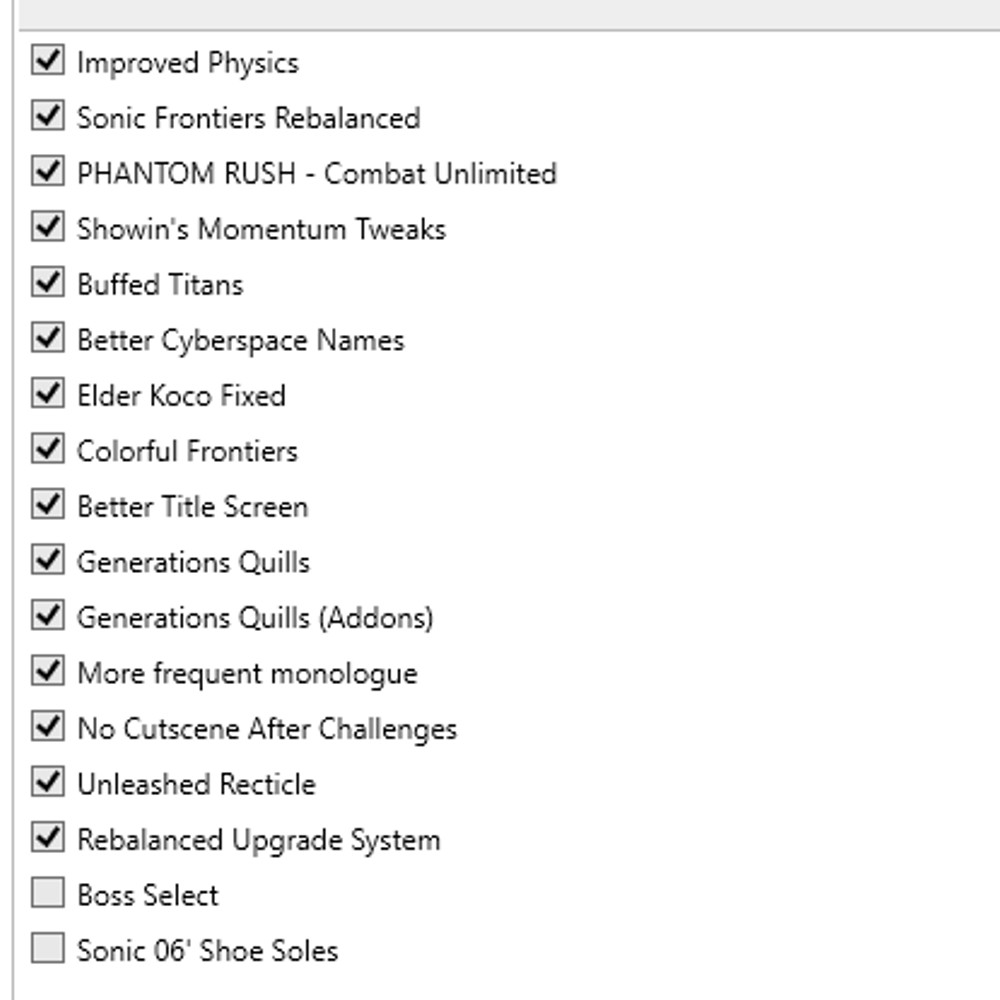The image size is (1000, 1000).
Task: Disable Better Cyberspace Names
Action: (x=46, y=340)
